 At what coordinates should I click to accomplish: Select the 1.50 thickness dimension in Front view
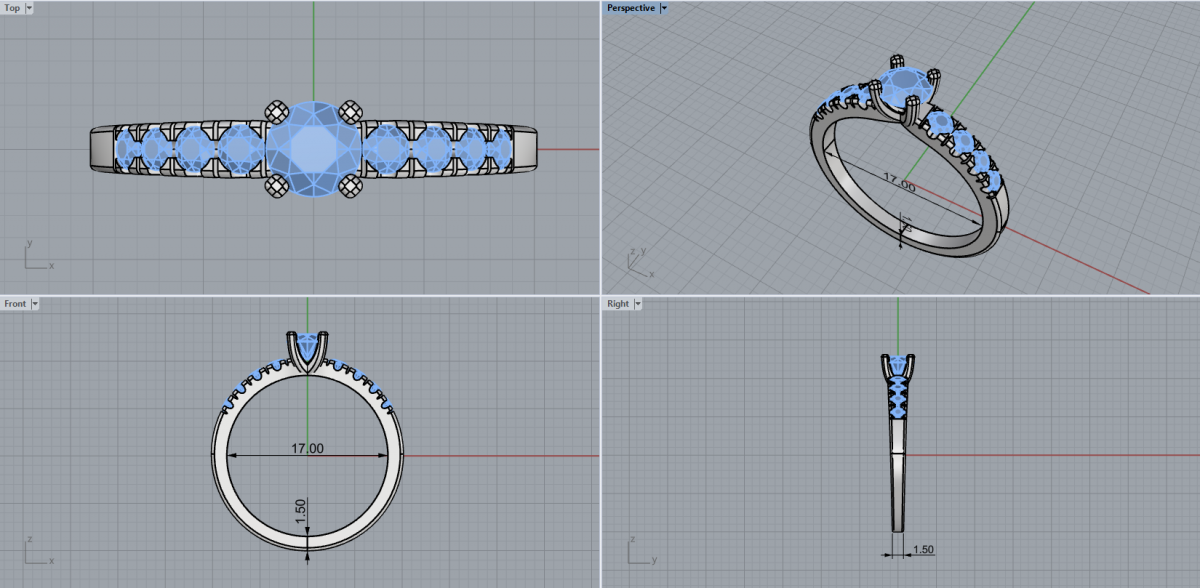301,513
